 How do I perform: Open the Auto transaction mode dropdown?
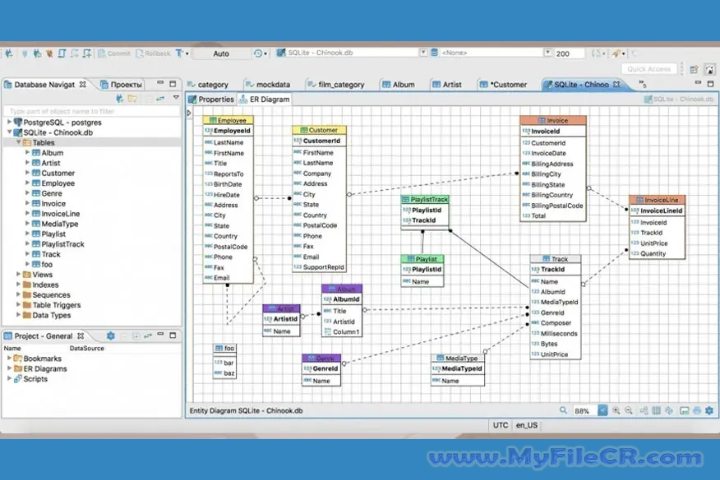click(x=221, y=54)
